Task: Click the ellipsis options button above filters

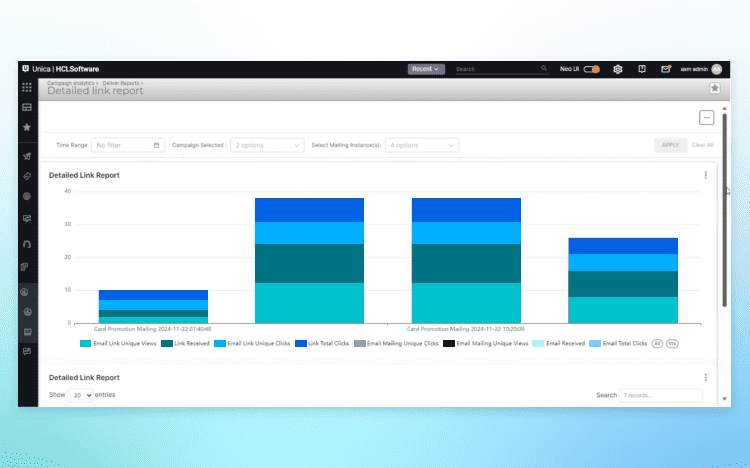Action: 706,118
